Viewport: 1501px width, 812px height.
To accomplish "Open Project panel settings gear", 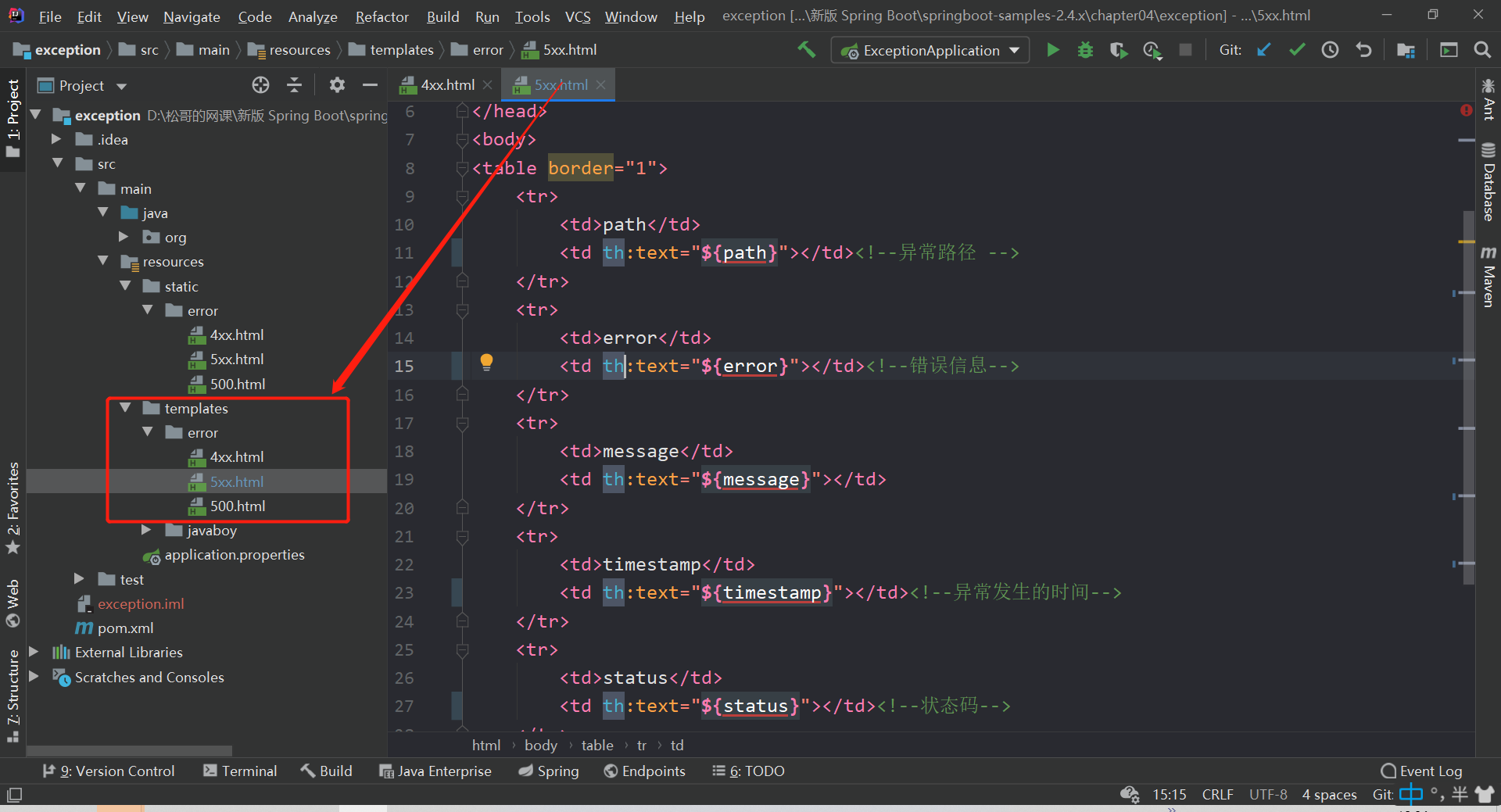I will pos(337,85).
